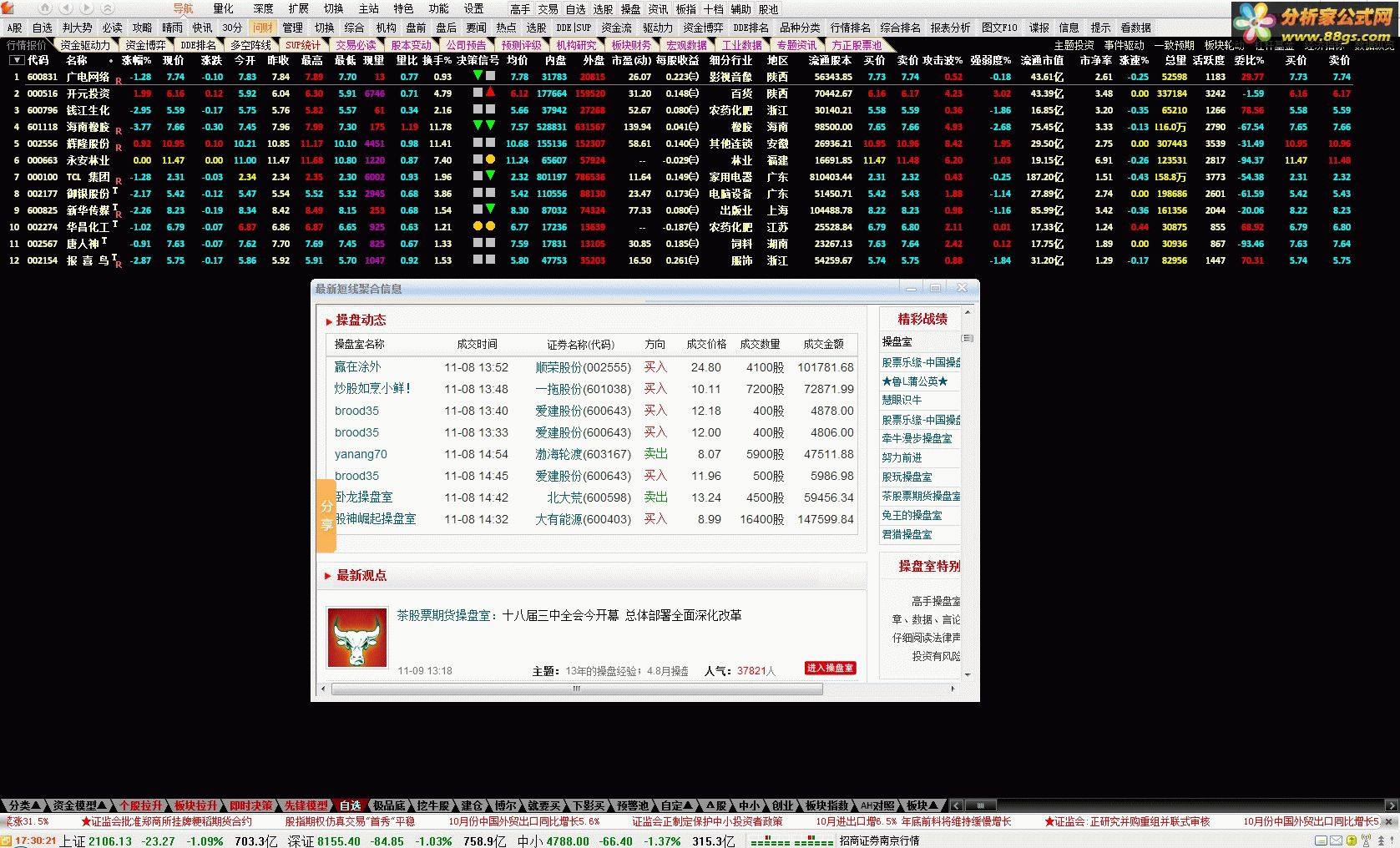The width and height of the screenshot is (1400, 848).
Task: Switch to the 板块财务 tab
Action: (x=631, y=45)
